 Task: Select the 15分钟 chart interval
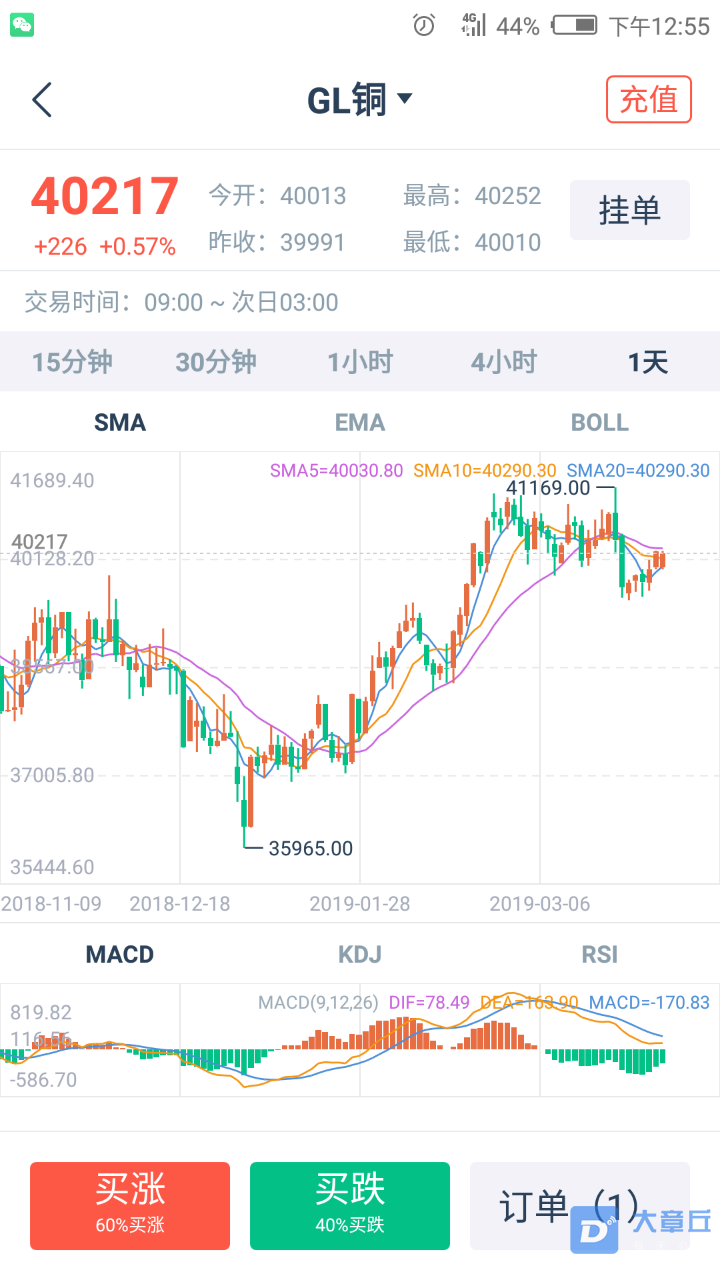pos(72,362)
